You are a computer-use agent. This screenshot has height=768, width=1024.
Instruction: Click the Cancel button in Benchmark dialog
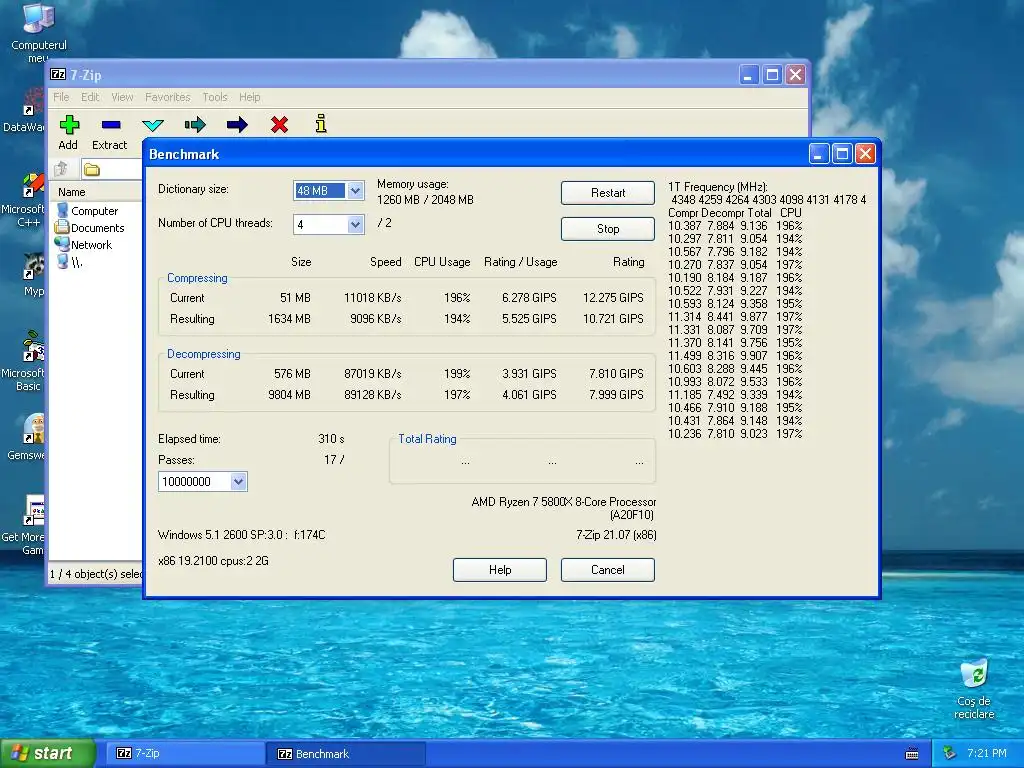click(x=607, y=569)
